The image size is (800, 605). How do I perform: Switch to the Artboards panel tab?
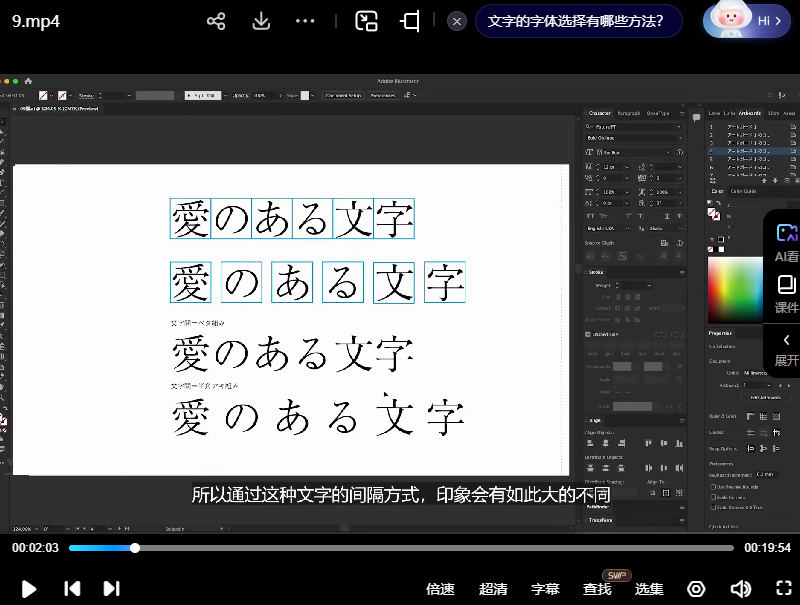pyautogui.click(x=749, y=113)
